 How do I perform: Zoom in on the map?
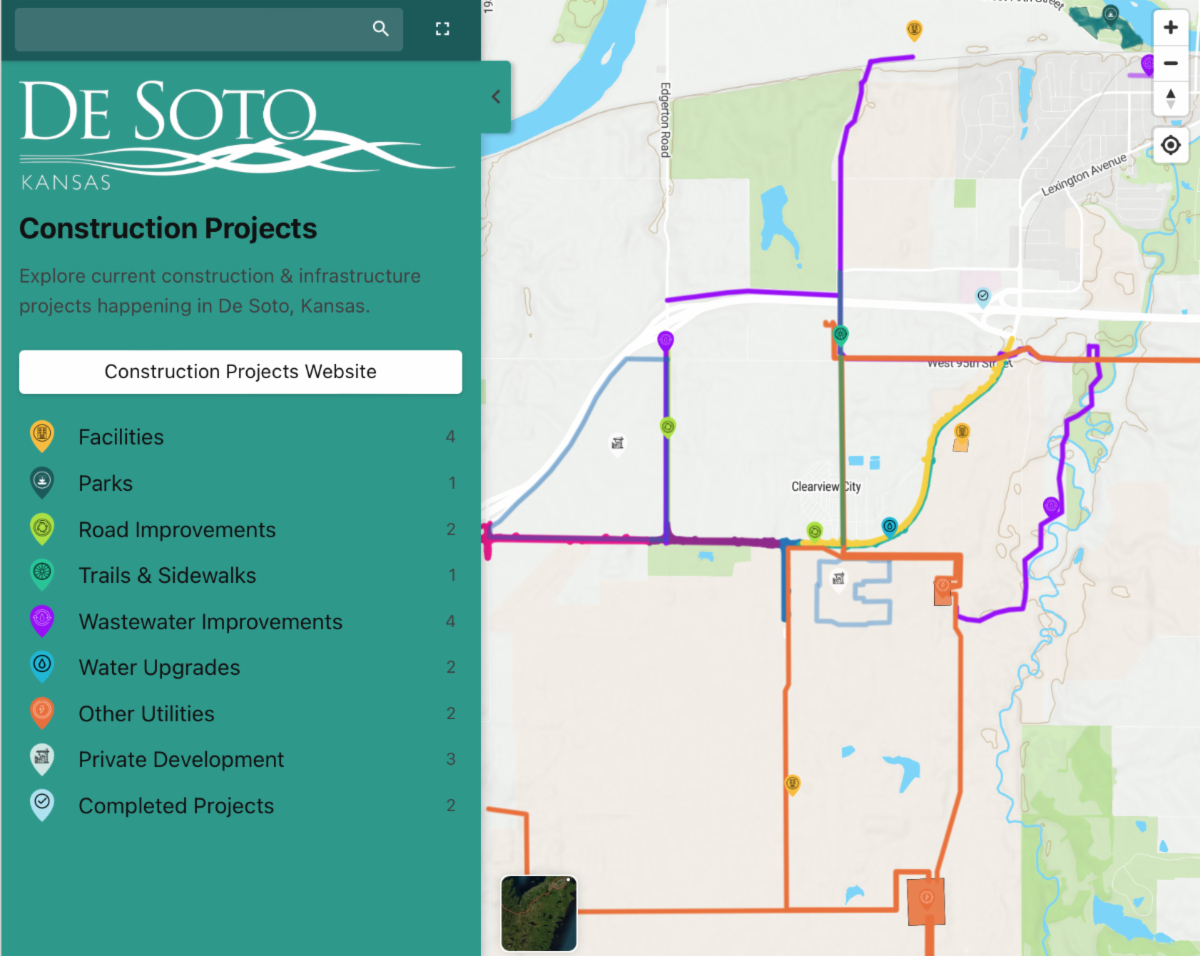(1170, 28)
